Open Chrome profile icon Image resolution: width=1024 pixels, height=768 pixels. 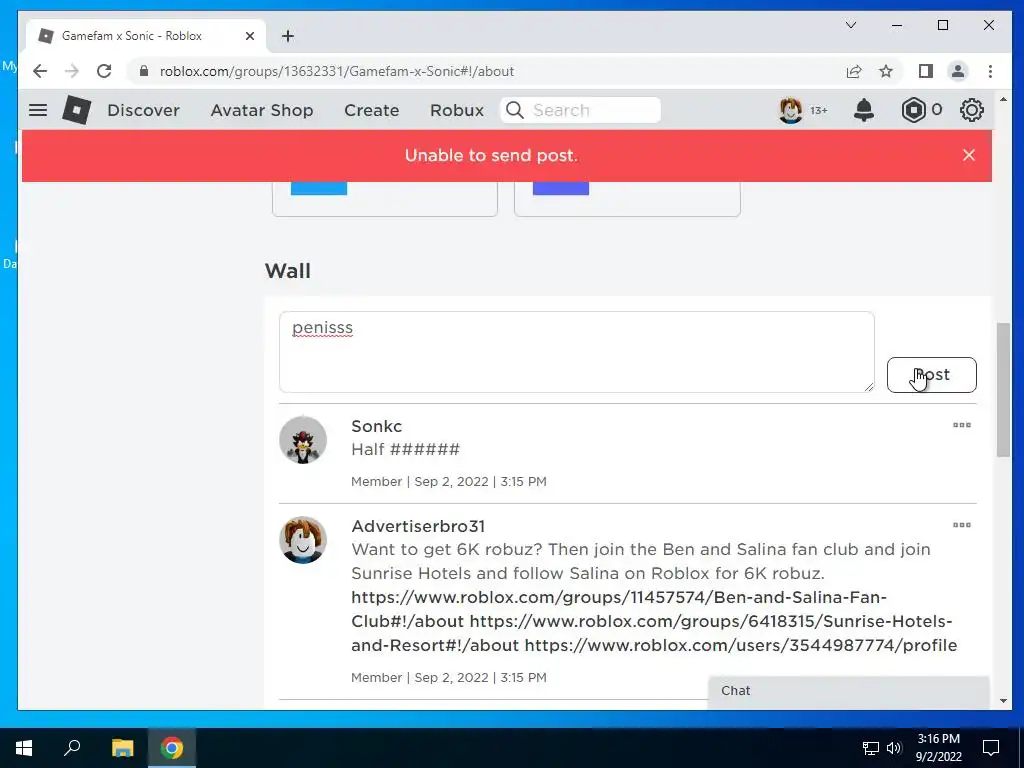coord(957,71)
